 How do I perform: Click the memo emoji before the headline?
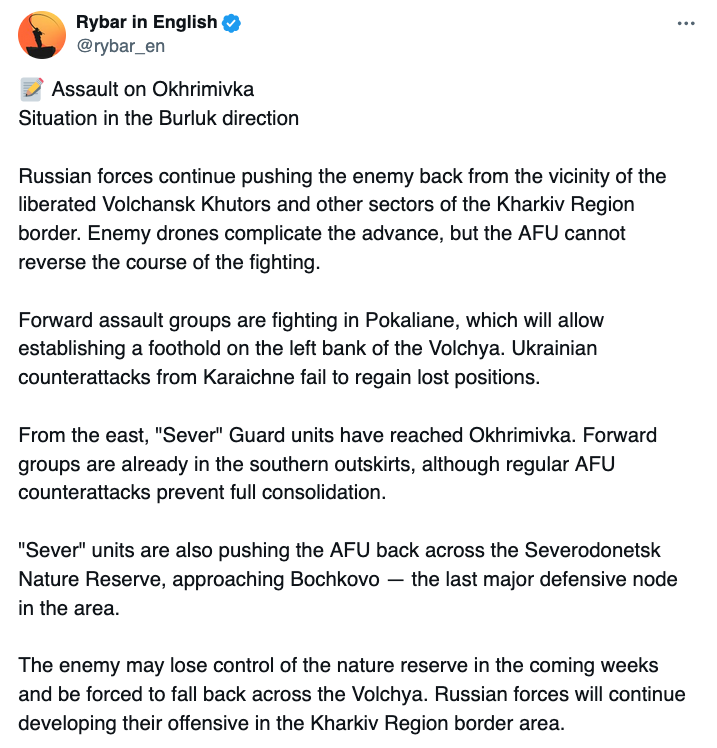click(31, 89)
